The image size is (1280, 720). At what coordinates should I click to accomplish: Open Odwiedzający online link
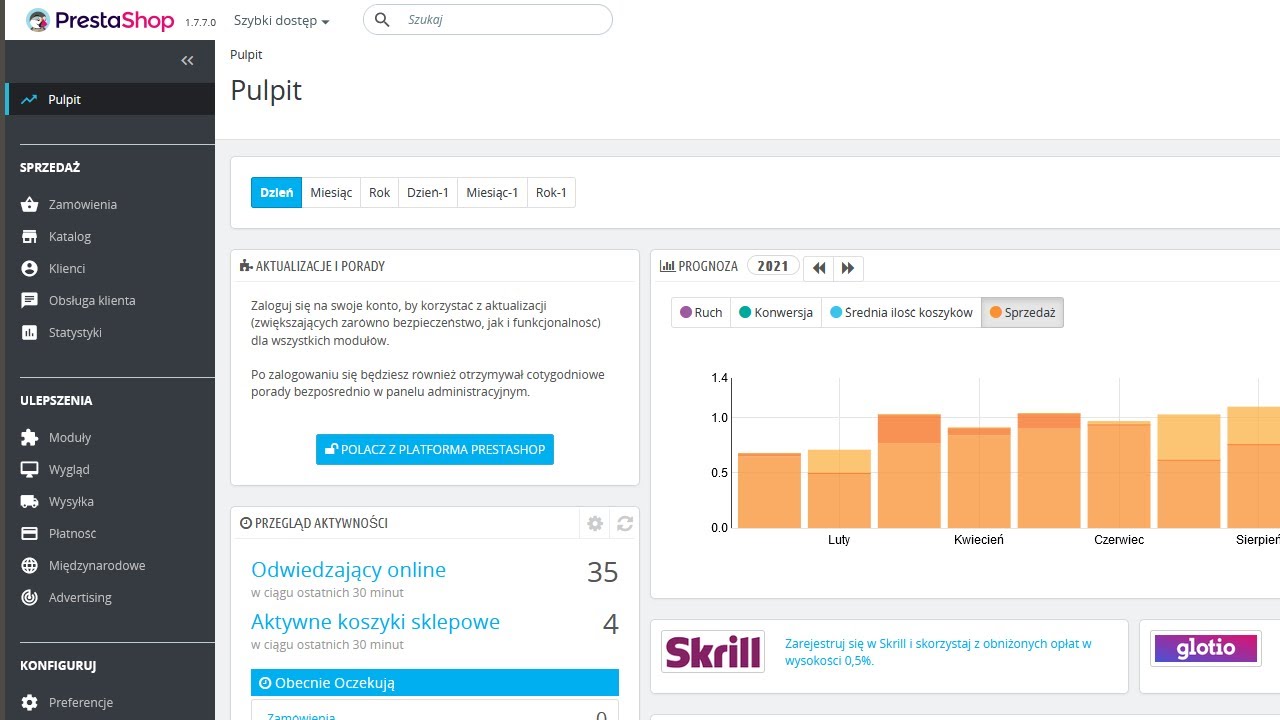[348, 570]
